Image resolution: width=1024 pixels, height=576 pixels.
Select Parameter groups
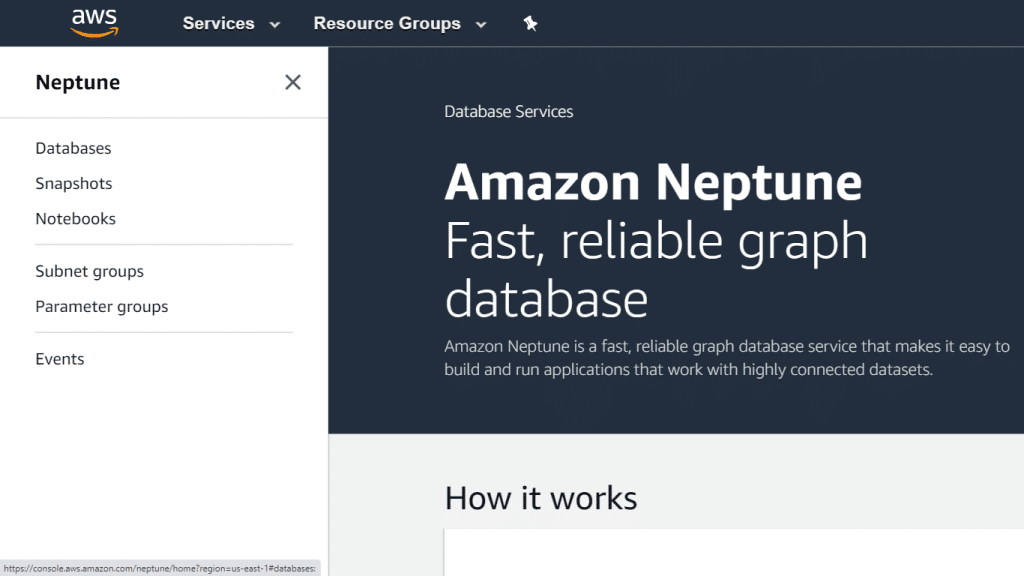tap(101, 306)
